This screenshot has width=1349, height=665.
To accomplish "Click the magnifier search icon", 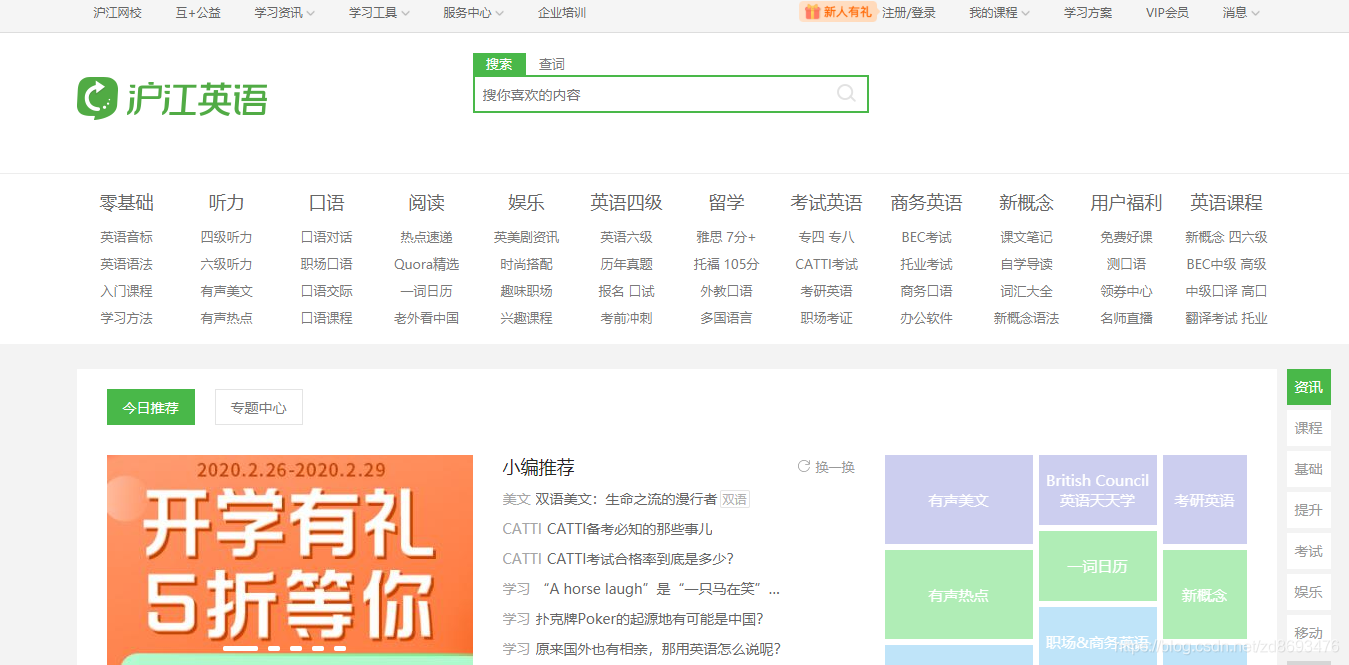I will click(846, 94).
